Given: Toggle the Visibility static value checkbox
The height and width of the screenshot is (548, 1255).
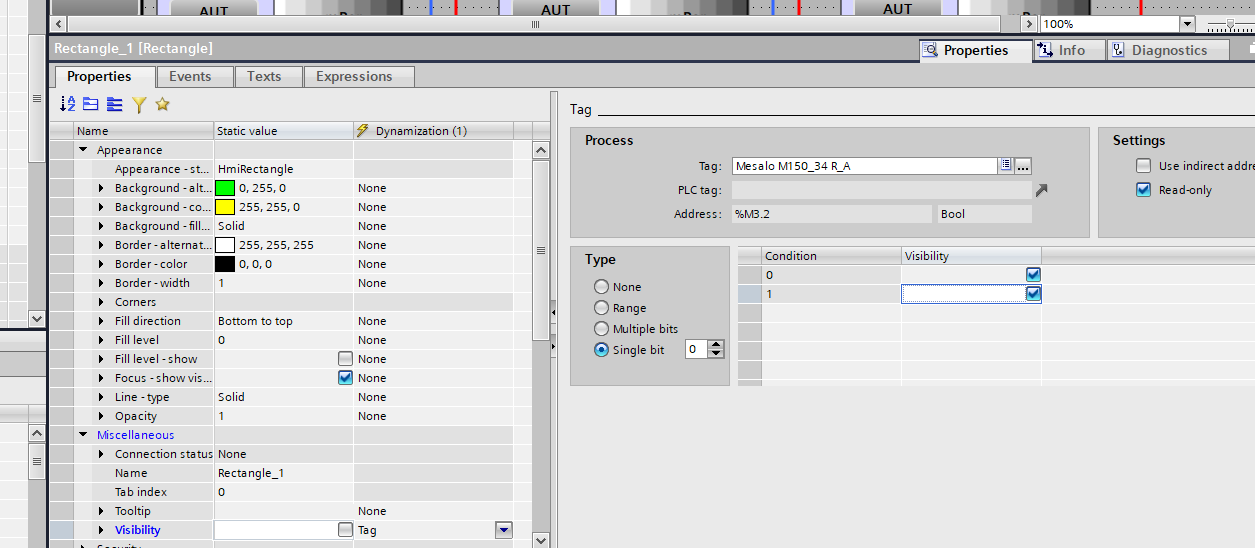Looking at the screenshot, I should coord(345,530).
